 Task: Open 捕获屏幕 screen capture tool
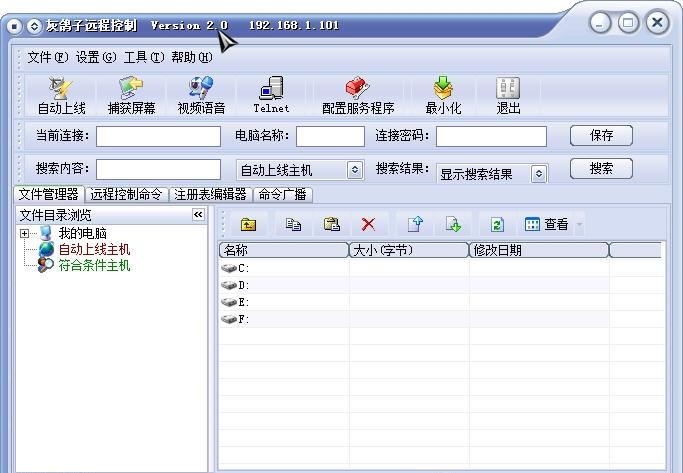coord(132,96)
